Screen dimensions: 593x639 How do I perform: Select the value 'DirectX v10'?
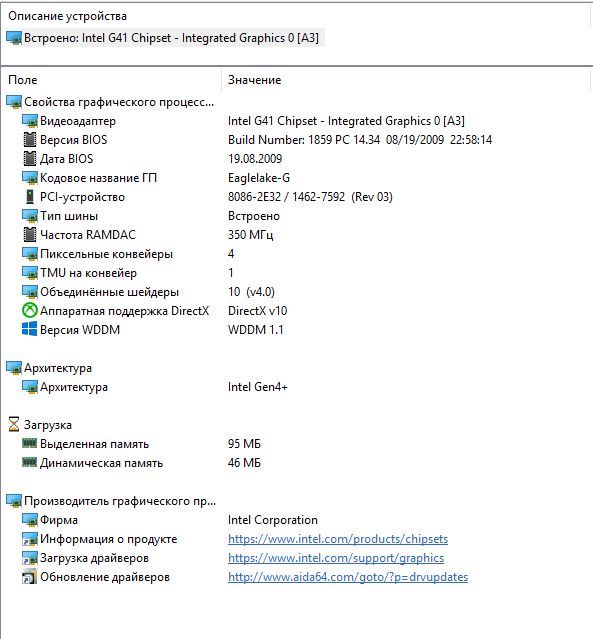click(258, 311)
